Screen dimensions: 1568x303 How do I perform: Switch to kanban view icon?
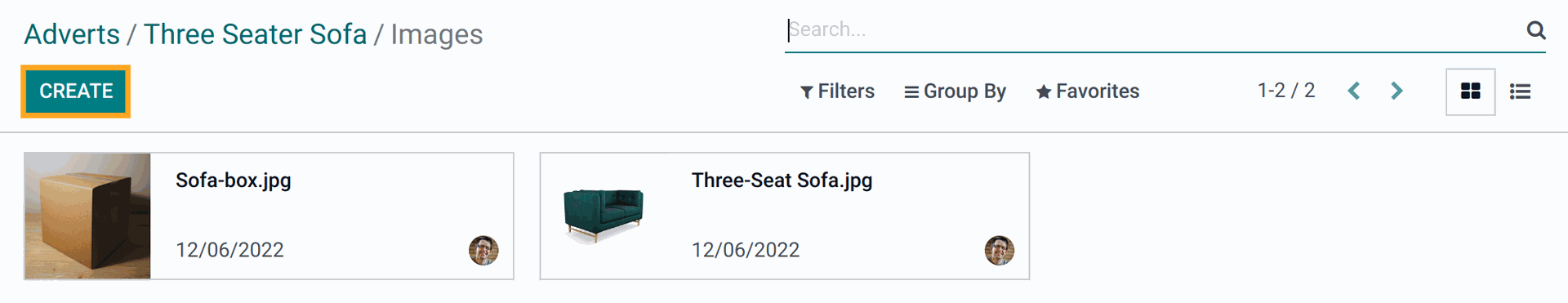[x=1470, y=91]
